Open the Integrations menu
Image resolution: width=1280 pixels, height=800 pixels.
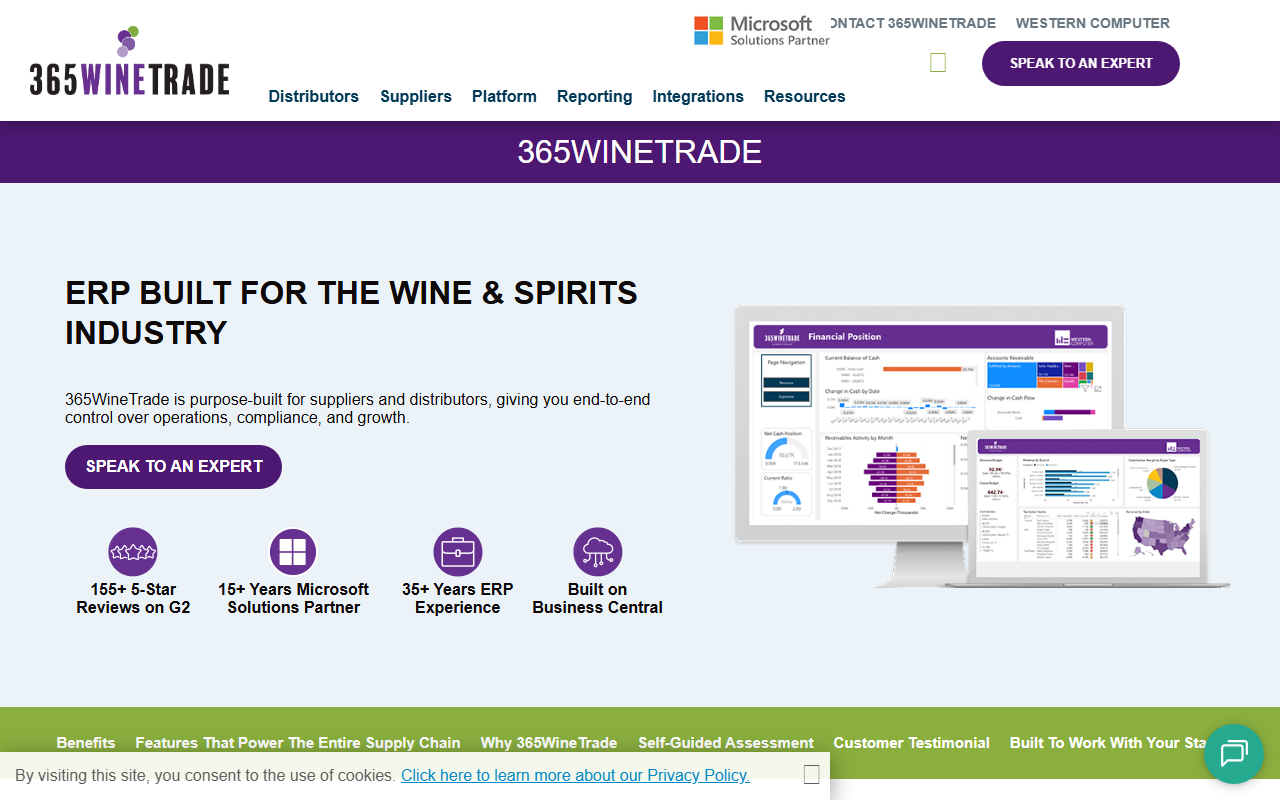pyautogui.click(x=698, y=96)
